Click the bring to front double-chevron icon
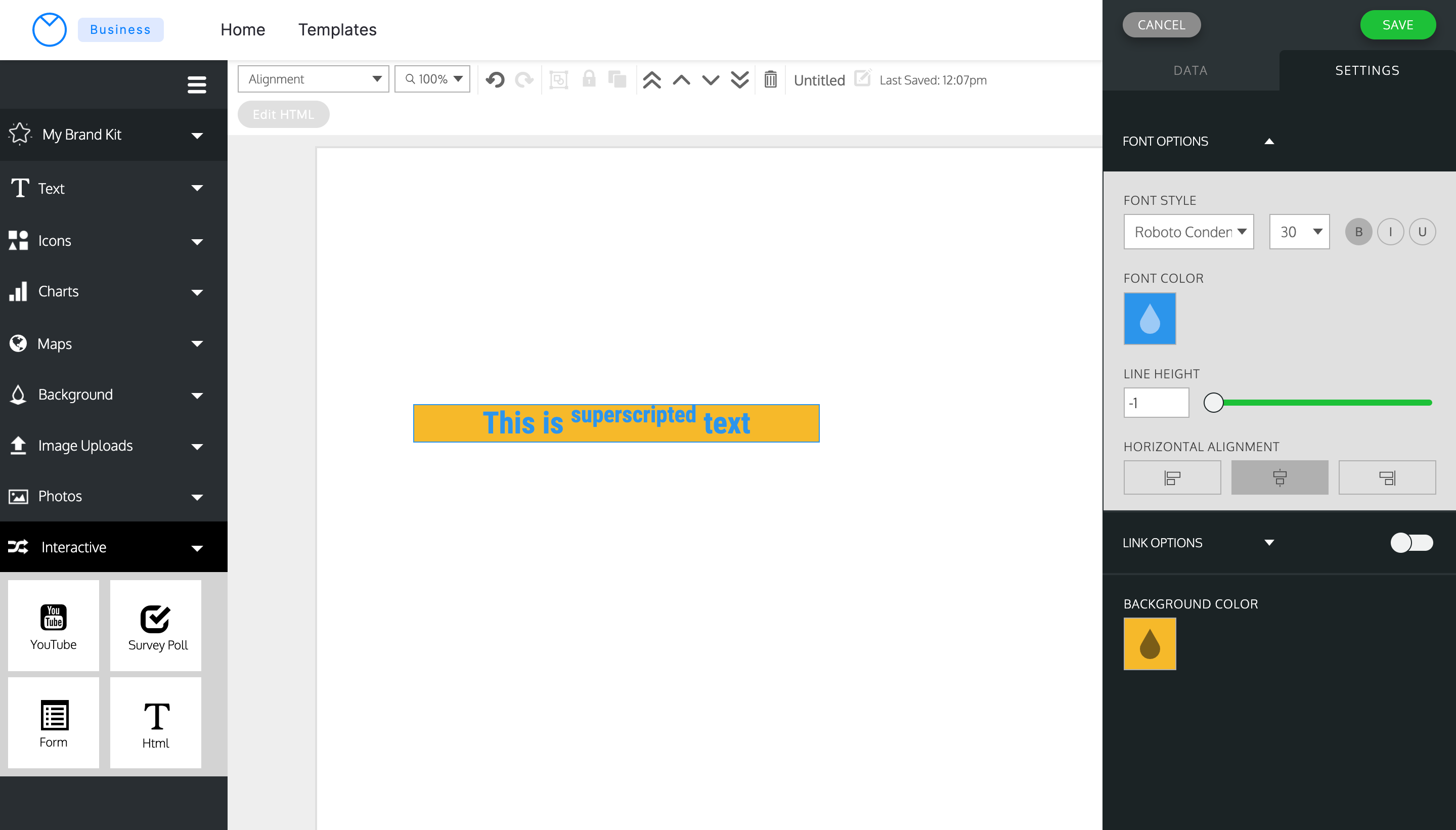Viewport: 1456px width, 830px height. click(x=651, y=79)
